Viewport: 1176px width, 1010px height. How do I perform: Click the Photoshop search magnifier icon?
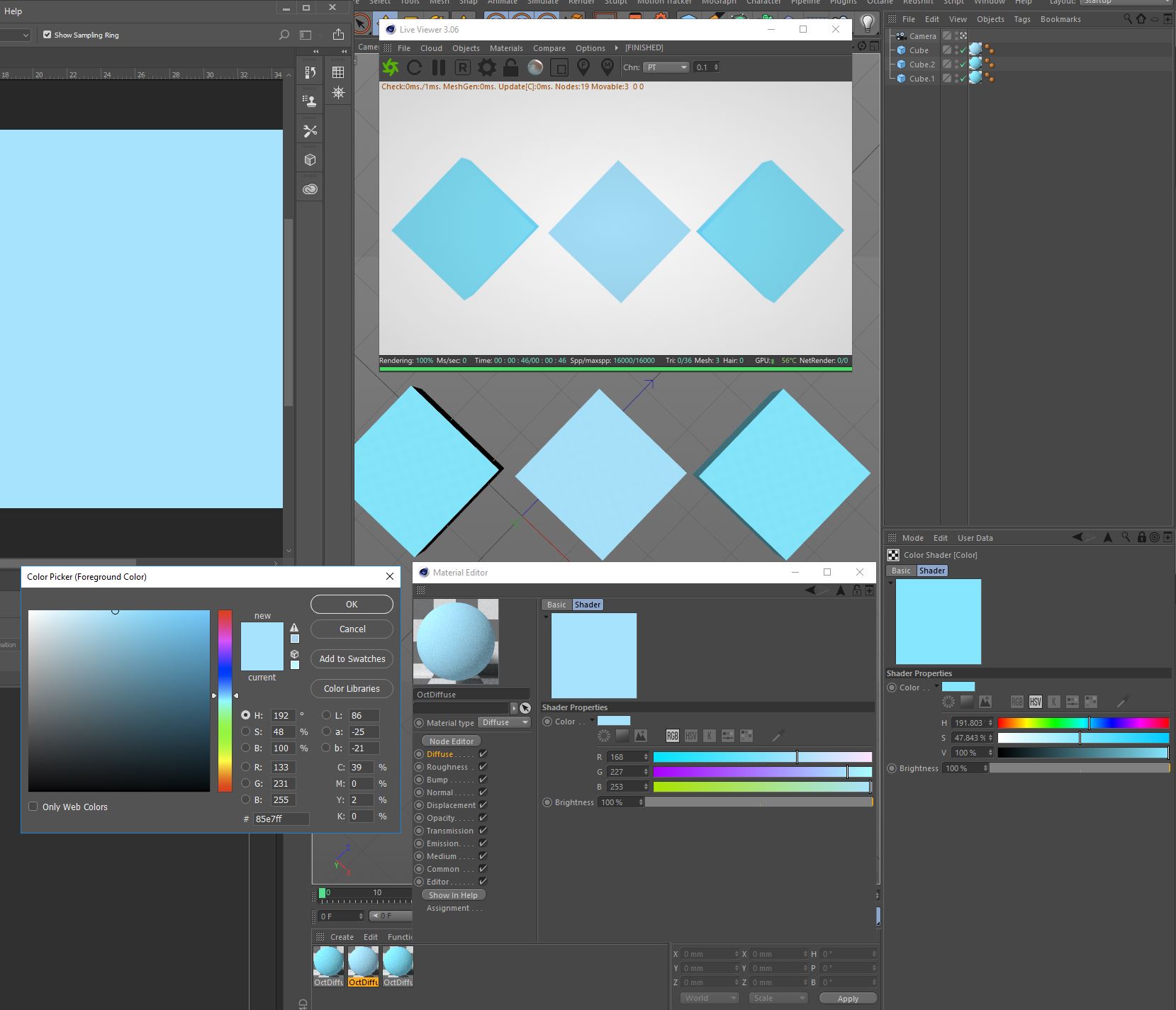pyautogui.click(x=284, y=35)
